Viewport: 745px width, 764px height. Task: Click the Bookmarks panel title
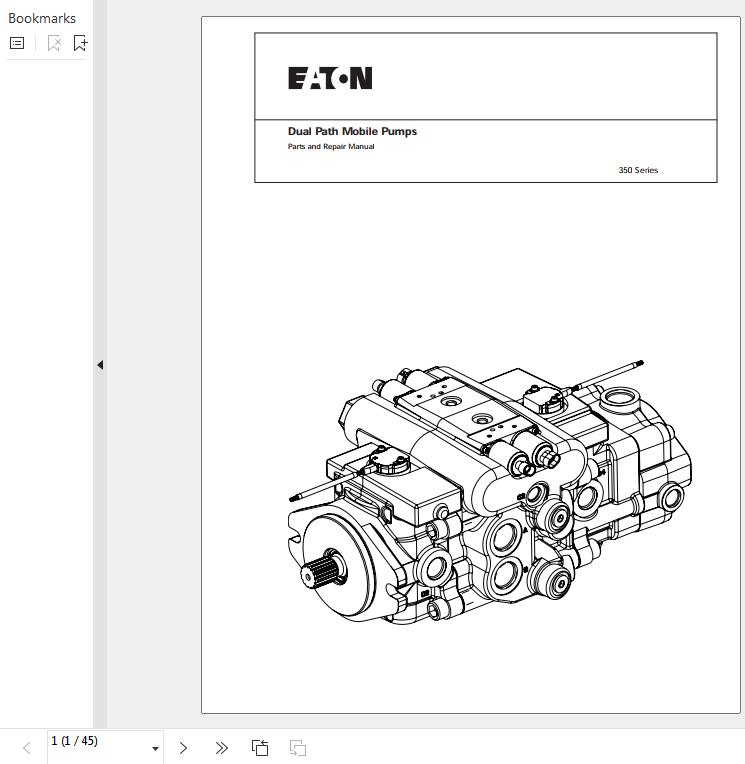tap(42, 18)
